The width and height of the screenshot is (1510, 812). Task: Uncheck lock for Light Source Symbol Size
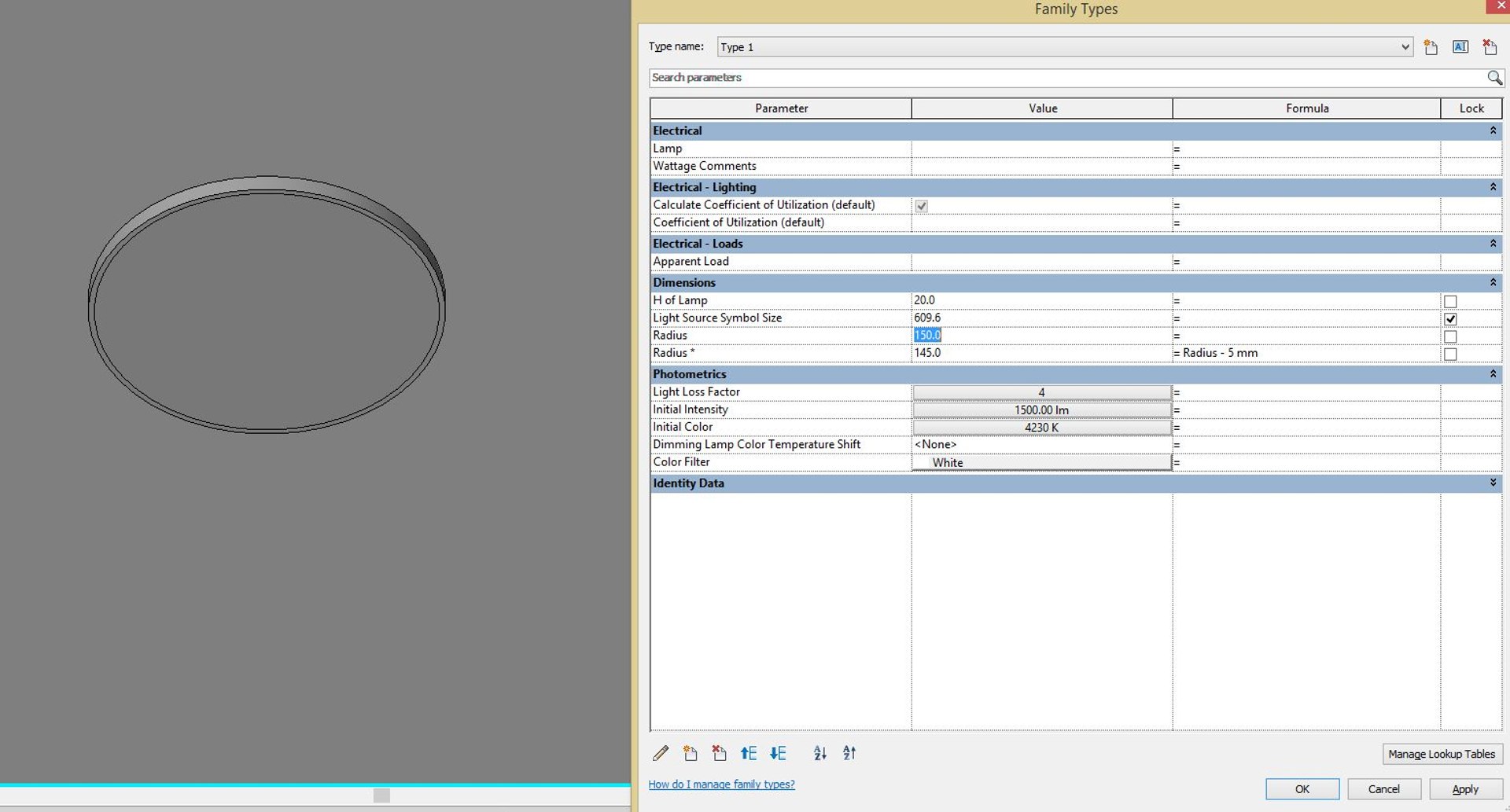pos(1450,319)
